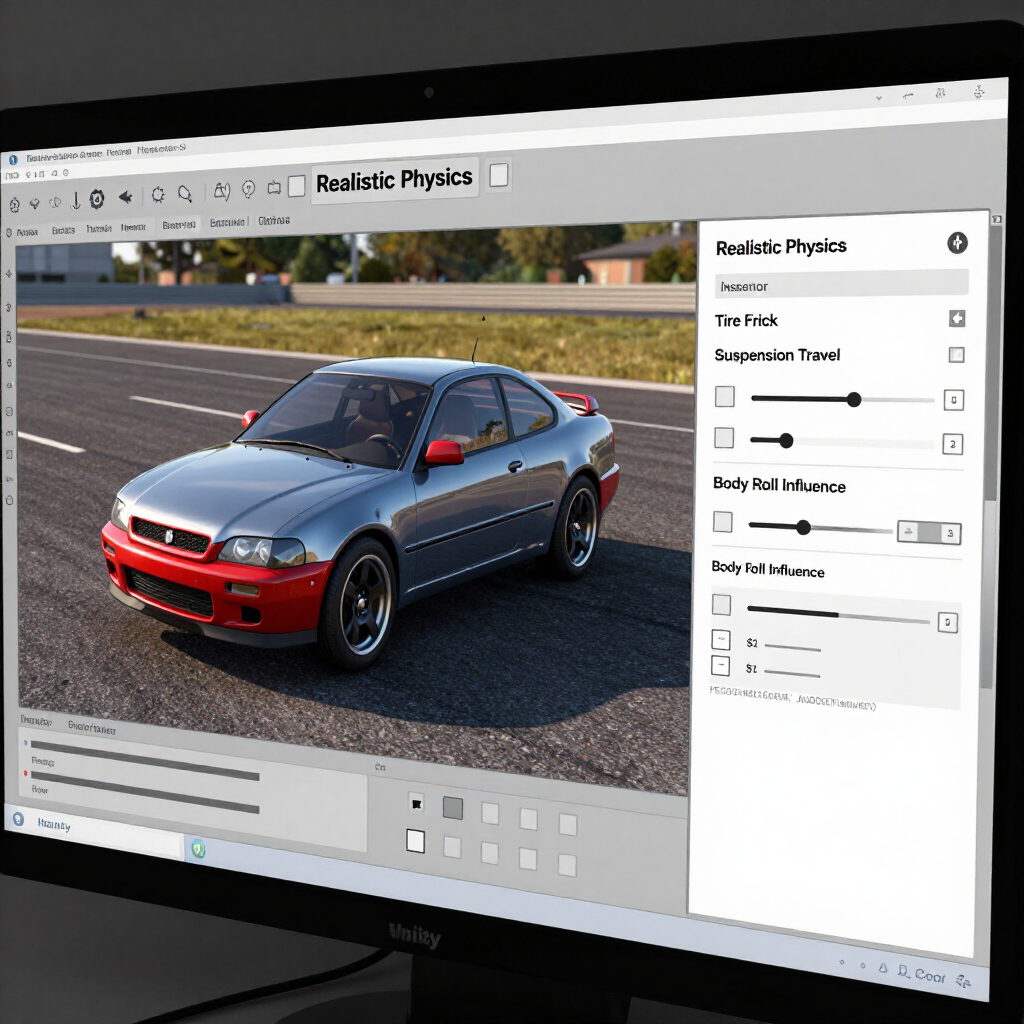1024x1024 pixels.
Task: Click the gear icon in the top toolbar
Action: (x=97, y=199)
